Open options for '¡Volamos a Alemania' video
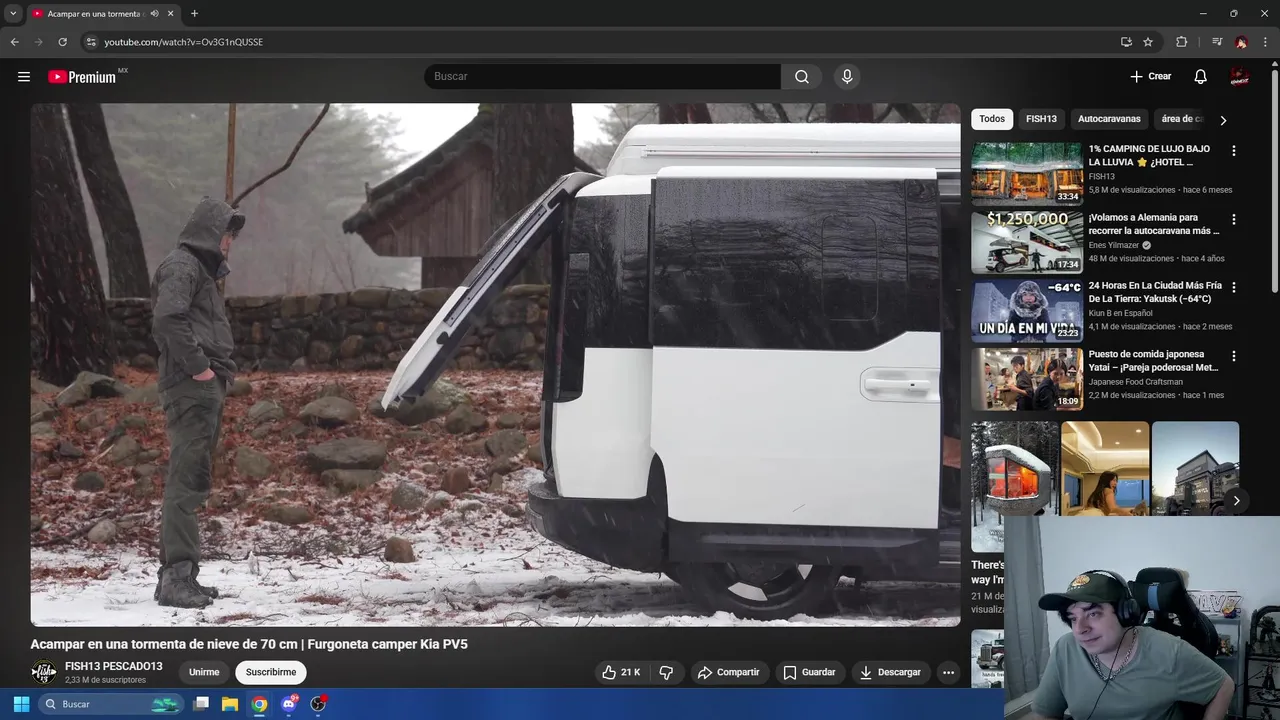 tap(1233, 219)
